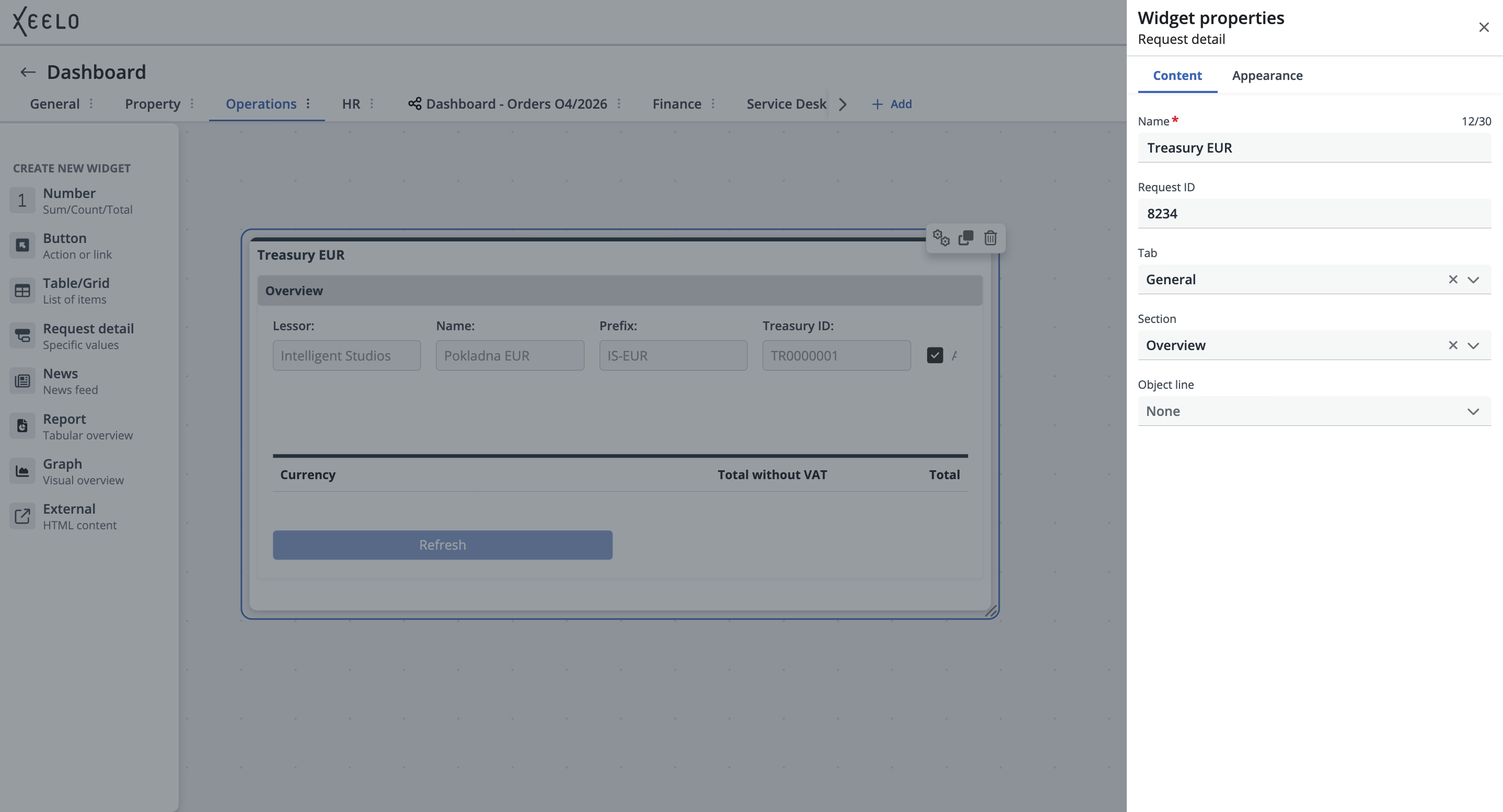The image size is (1503, 812).
Task: Click the Treasury EUR widget title
Action: pos(300,255)
